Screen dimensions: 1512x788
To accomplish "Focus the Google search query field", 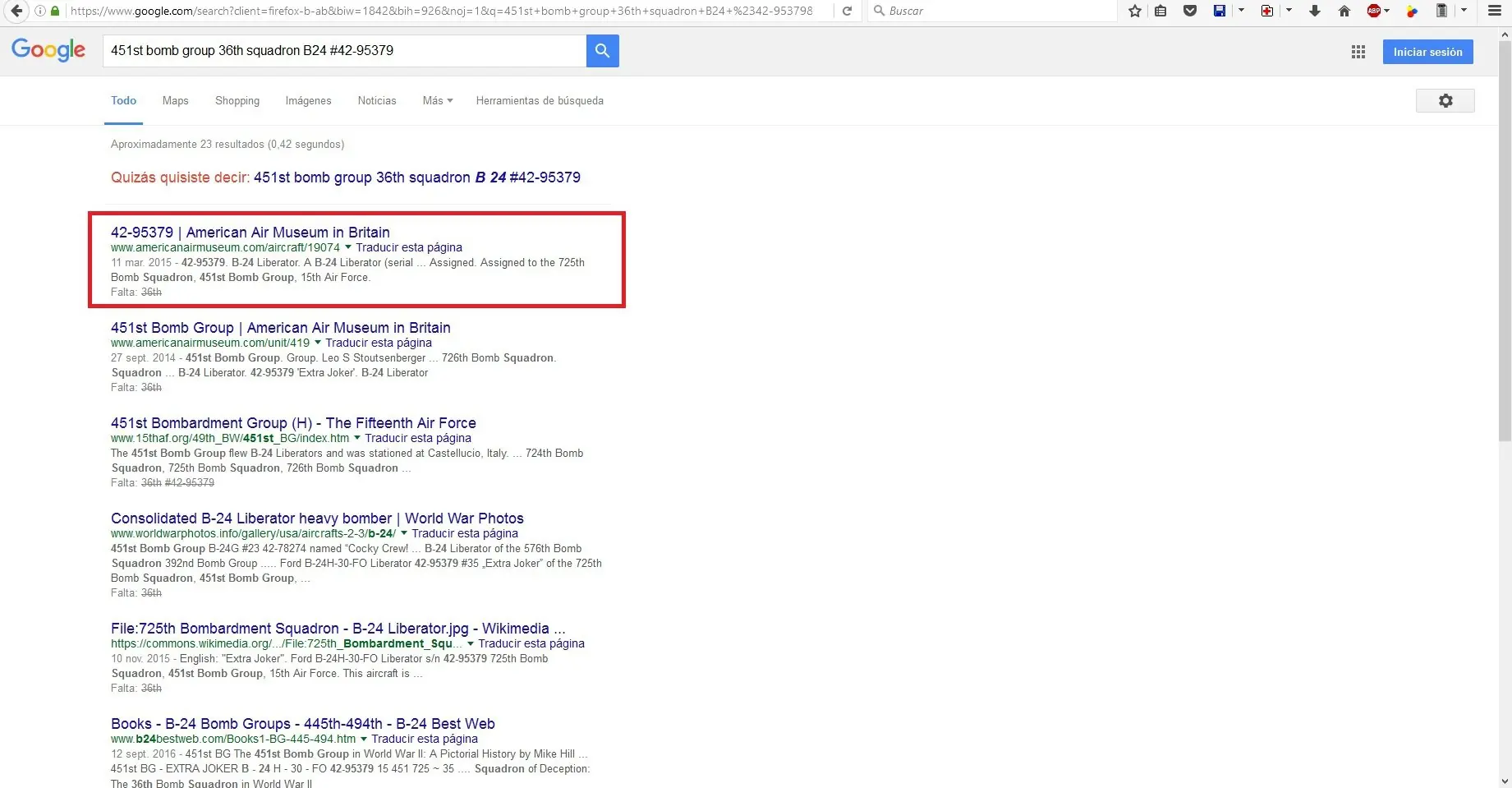I will click(x=344, y=51).
